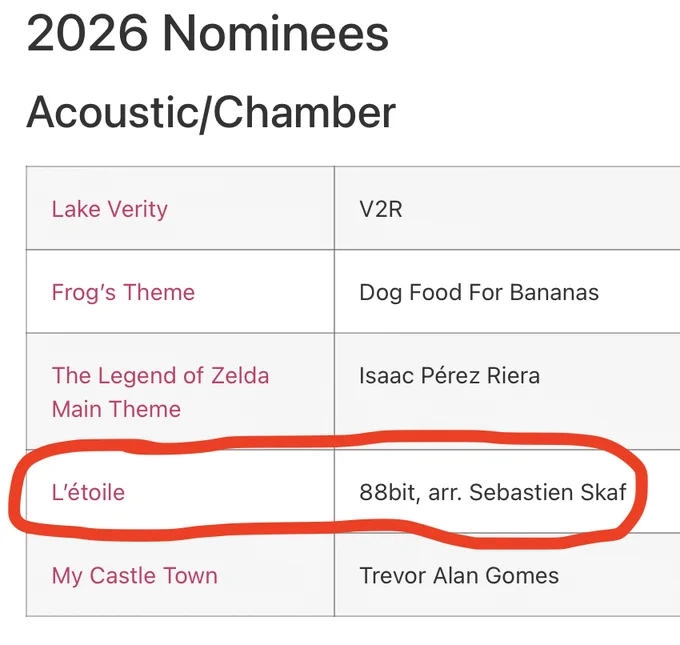Click the word Nominees in the title
This screenshot has width=680, height=645.
pyautogui.click(x=276, y=34)
